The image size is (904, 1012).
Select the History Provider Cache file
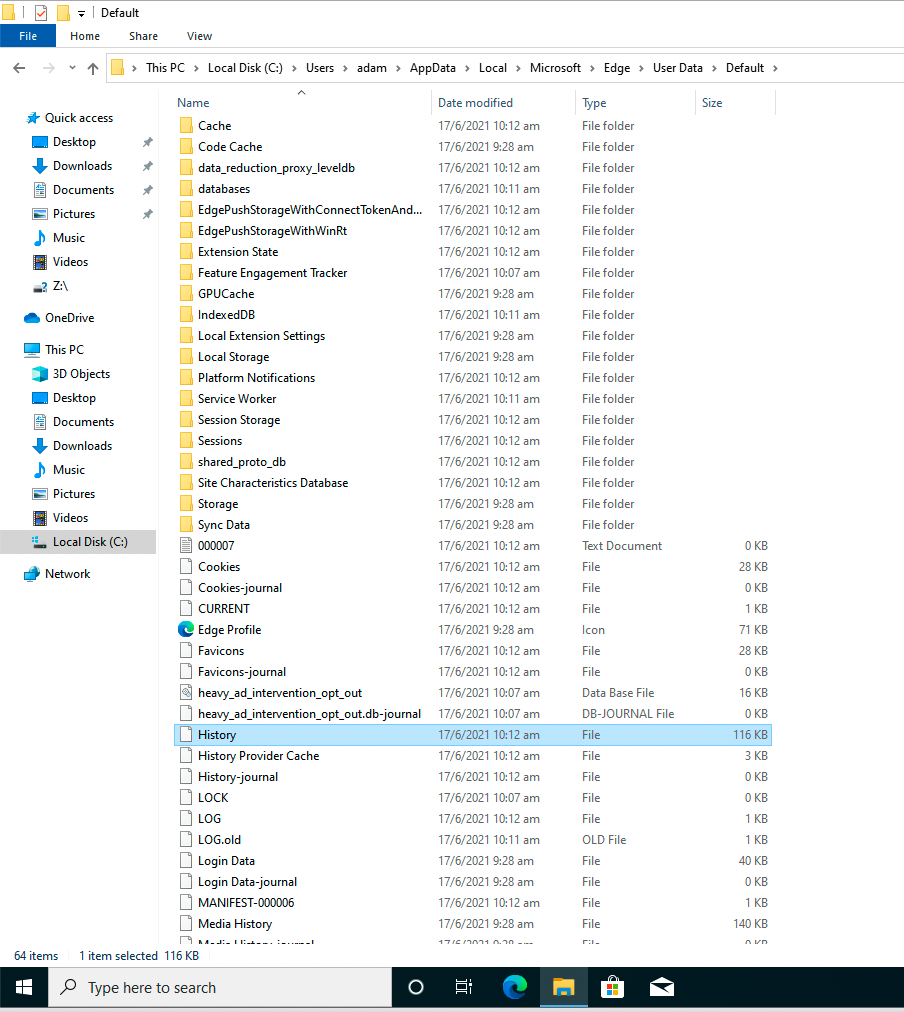pyautogui.click(x=259, y=756)
